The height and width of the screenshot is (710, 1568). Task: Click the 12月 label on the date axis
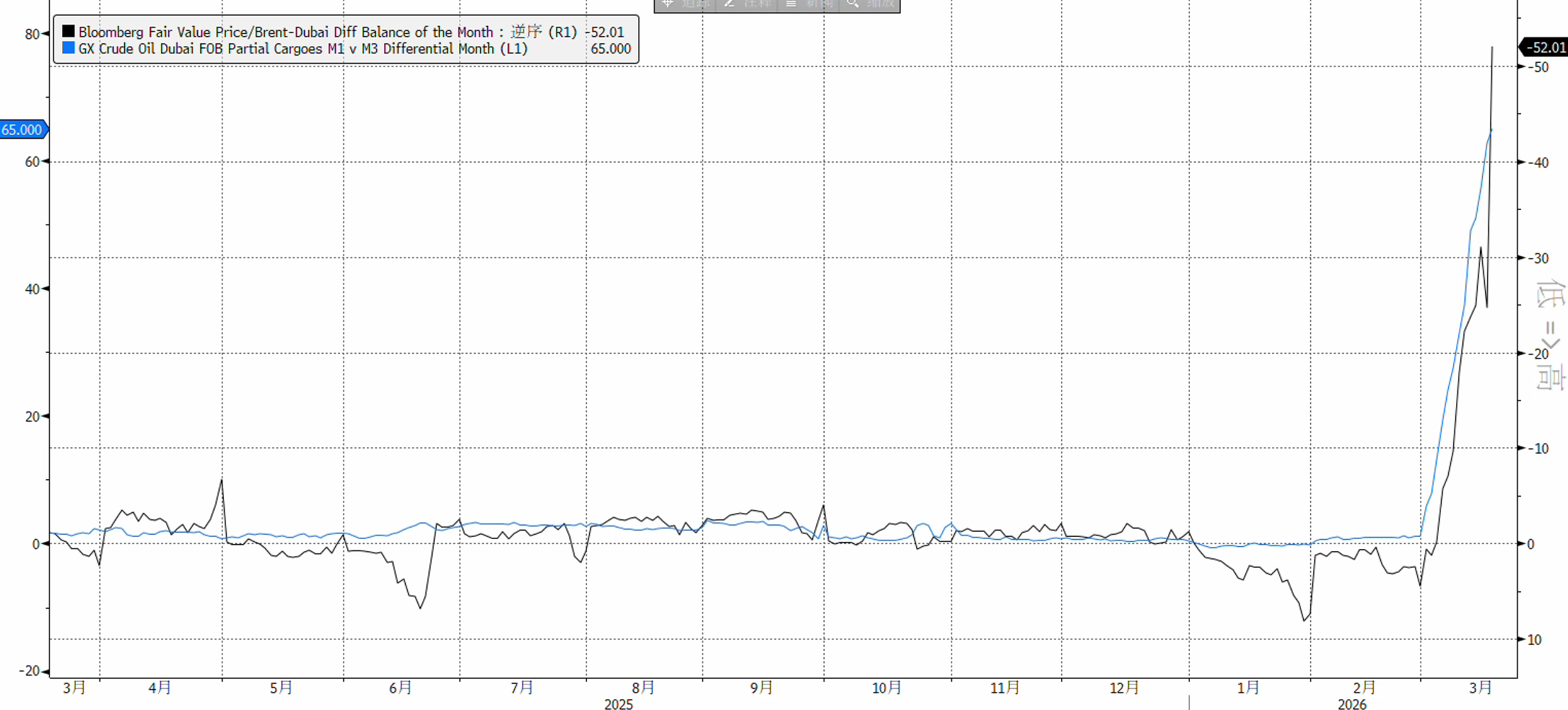(x=1124, y=688)
